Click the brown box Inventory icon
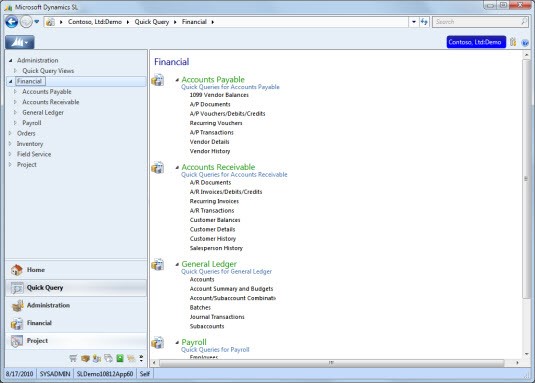This screenshot has width=535, height=383. point(85,358)
